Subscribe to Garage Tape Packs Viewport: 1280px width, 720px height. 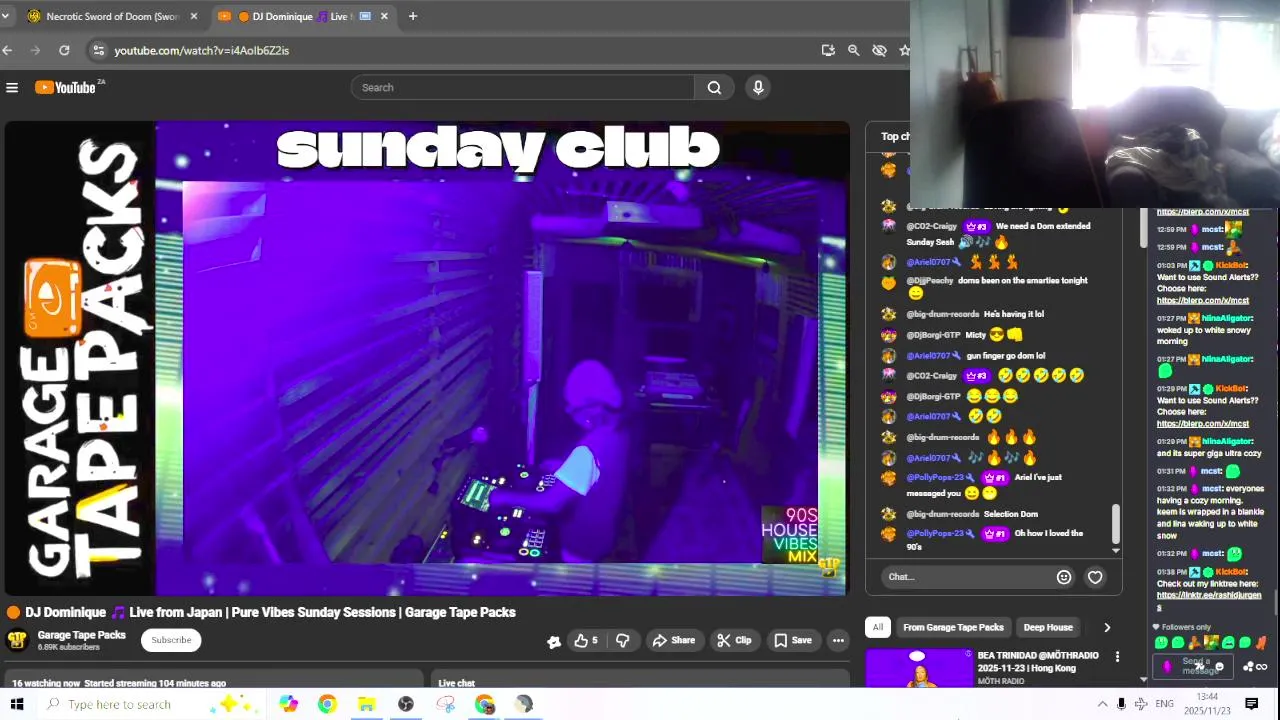pyautogui.click(x=171, y=640)
